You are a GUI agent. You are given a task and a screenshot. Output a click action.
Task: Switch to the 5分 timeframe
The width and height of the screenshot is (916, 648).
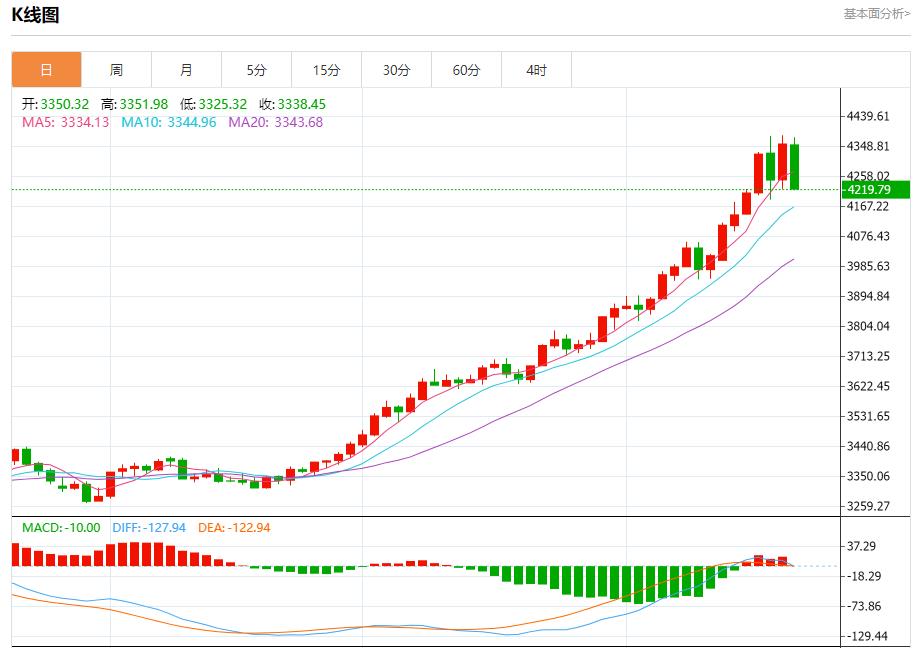pos(254,69)
